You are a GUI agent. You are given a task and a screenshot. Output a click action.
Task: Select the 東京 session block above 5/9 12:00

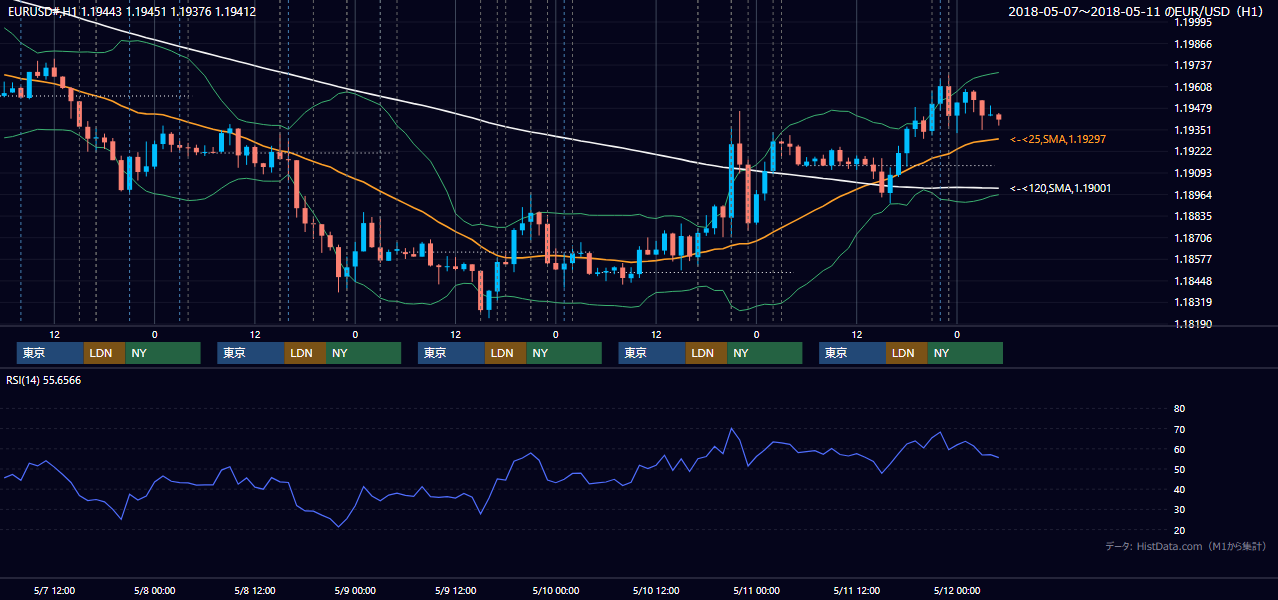tap(452, 353)
